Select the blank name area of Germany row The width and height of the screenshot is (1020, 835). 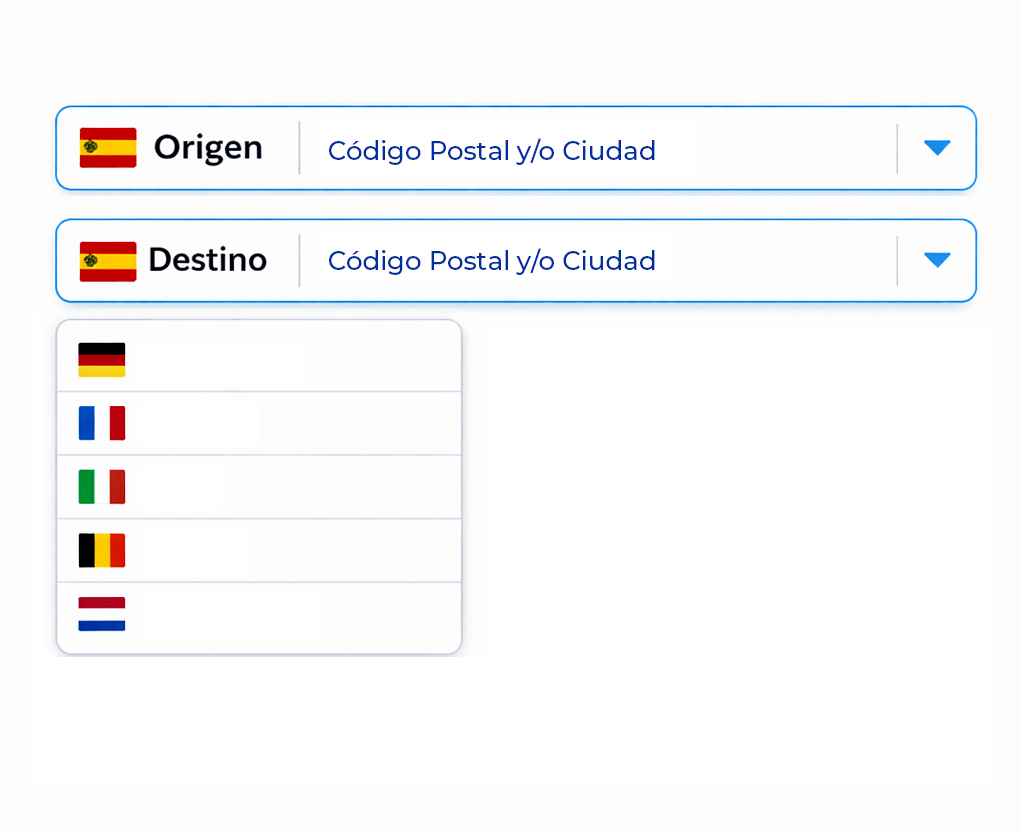[x=224, y=360]
